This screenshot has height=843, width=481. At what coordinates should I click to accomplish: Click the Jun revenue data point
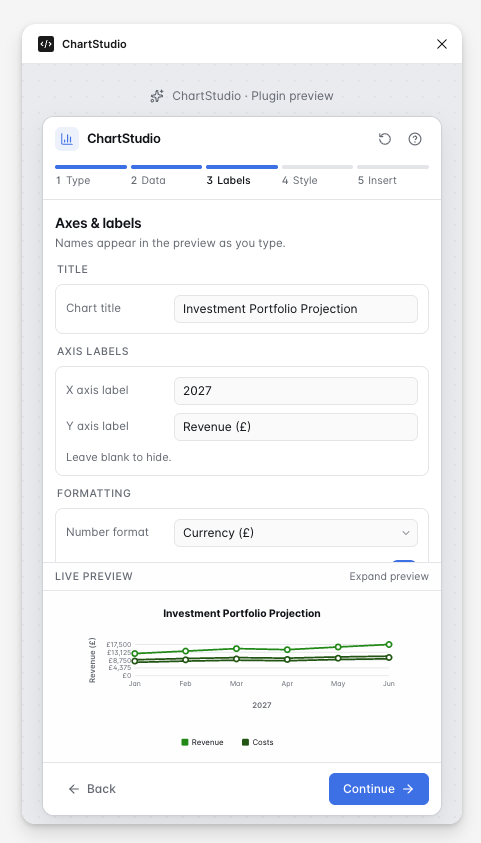pyautogui.click(x=389, y=644)
